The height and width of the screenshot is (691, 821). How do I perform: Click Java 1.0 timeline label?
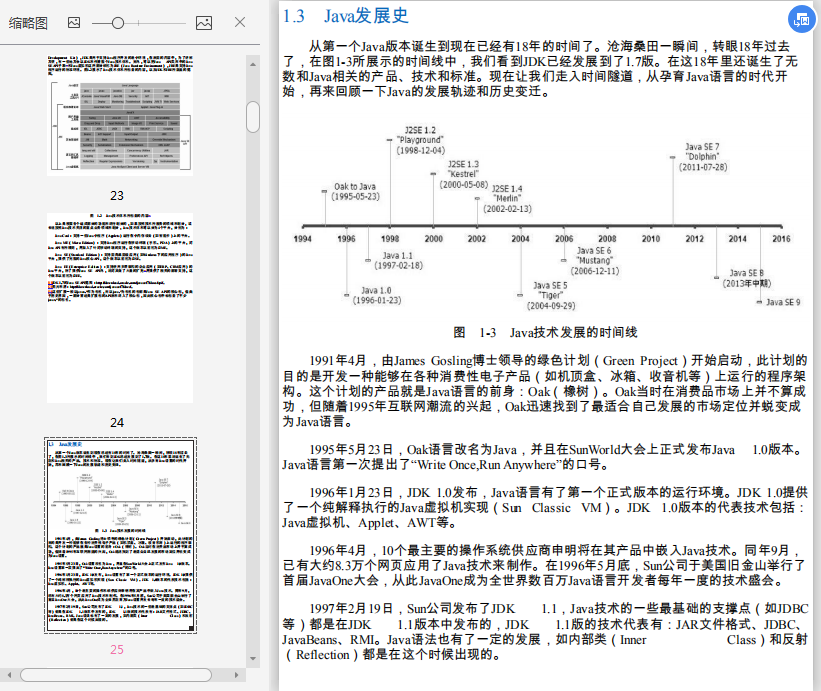pyautogui.click(x=376, y=295)
